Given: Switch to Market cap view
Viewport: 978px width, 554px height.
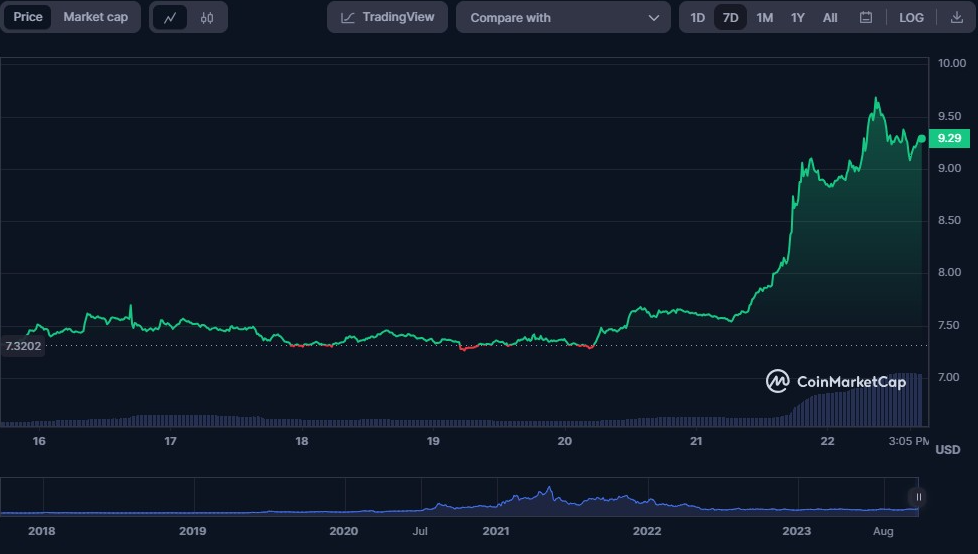Looking at the screenshot, I should click(95, 17).
